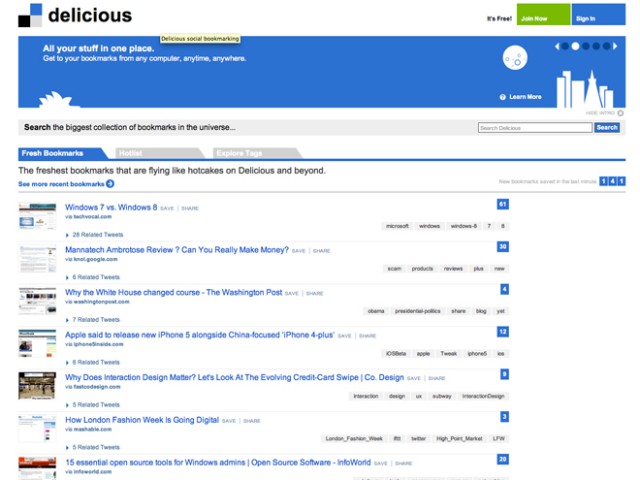Save the London Fashion Week bookmark
The height and width of the screenshot is (480, 640).
click(229, 421)
